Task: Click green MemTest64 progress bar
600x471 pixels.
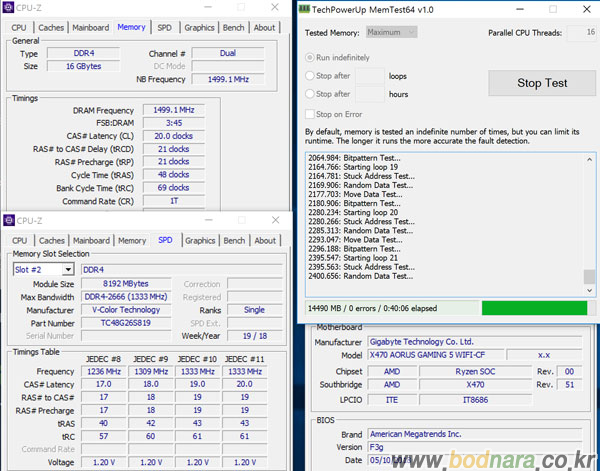Action: (534, 308)
